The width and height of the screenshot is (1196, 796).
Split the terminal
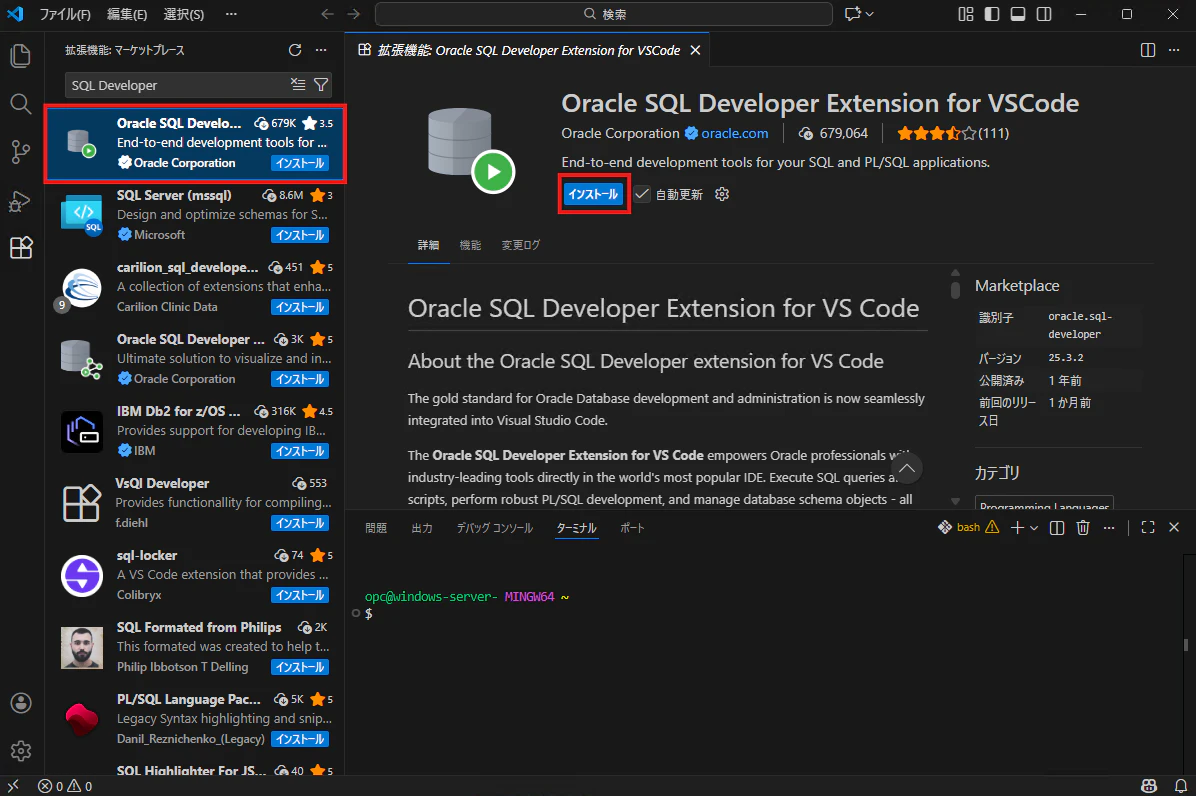tap(1056, 528)
